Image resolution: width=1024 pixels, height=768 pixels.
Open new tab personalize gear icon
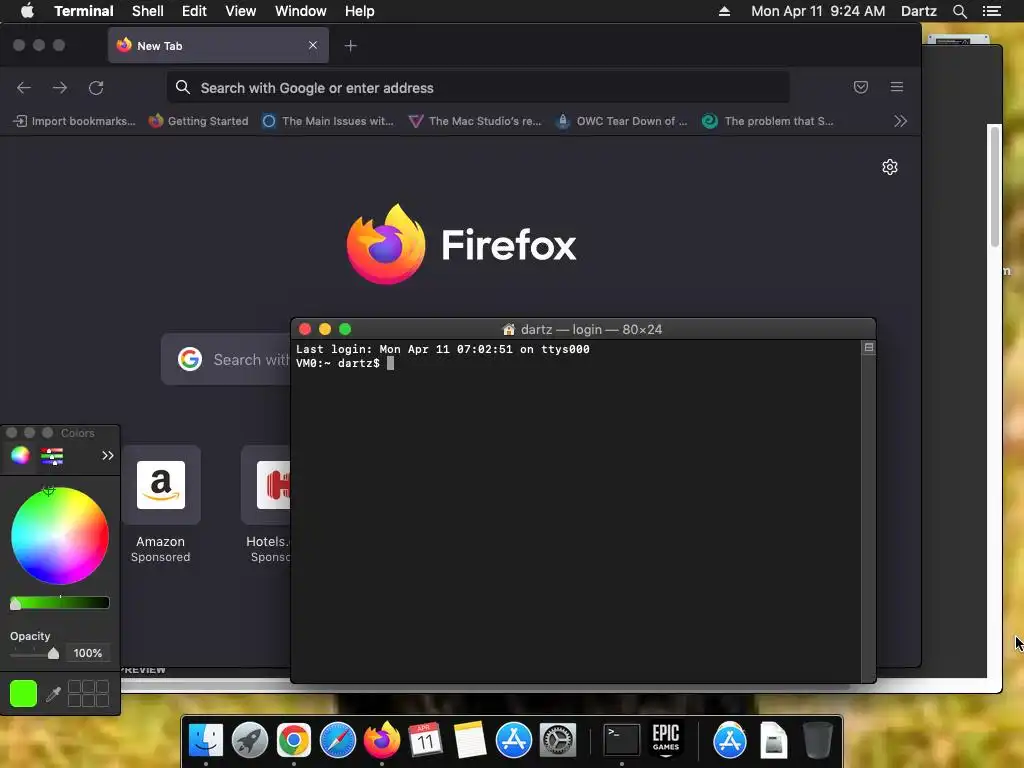[x=889, y=167]
